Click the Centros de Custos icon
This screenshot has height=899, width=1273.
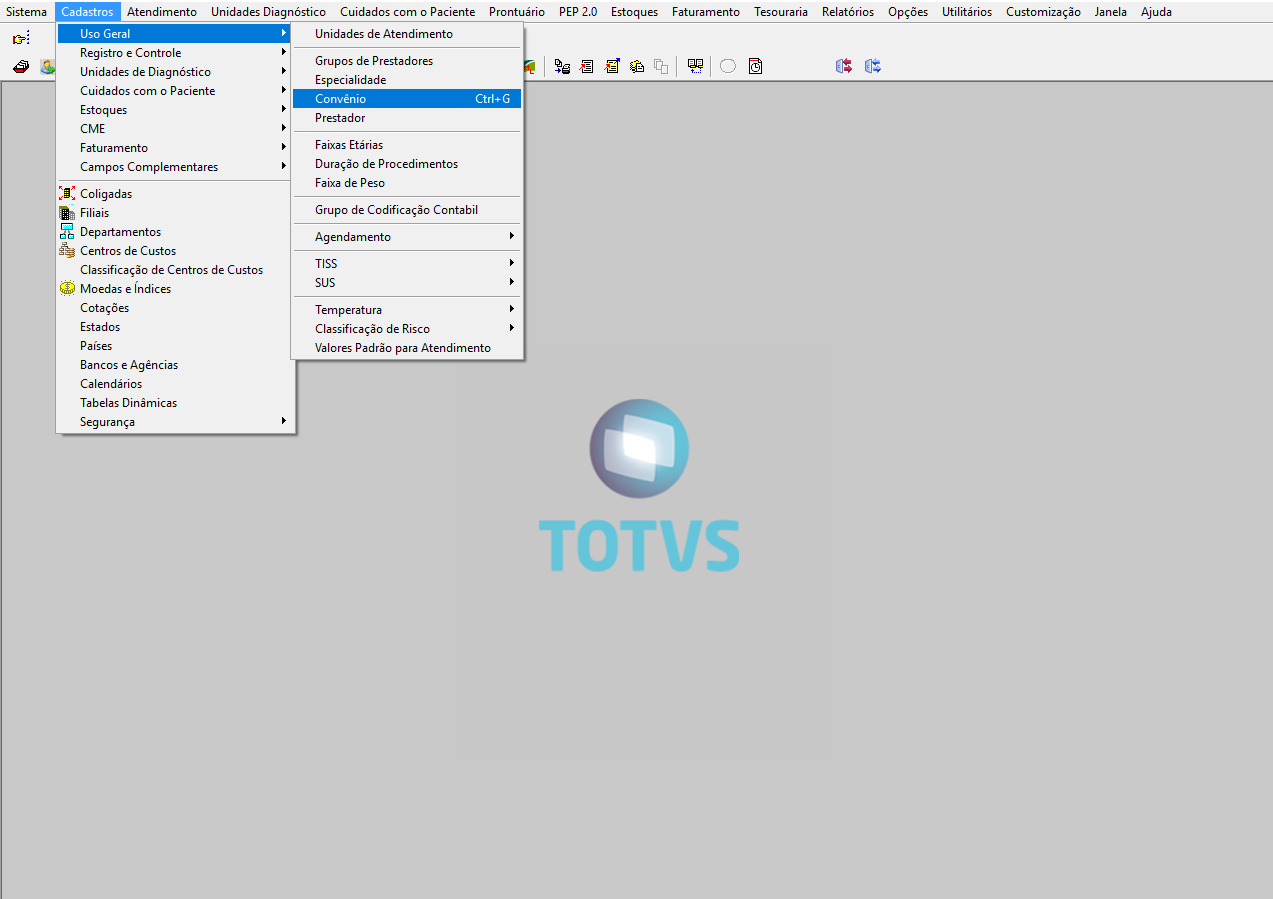point(67,251)
